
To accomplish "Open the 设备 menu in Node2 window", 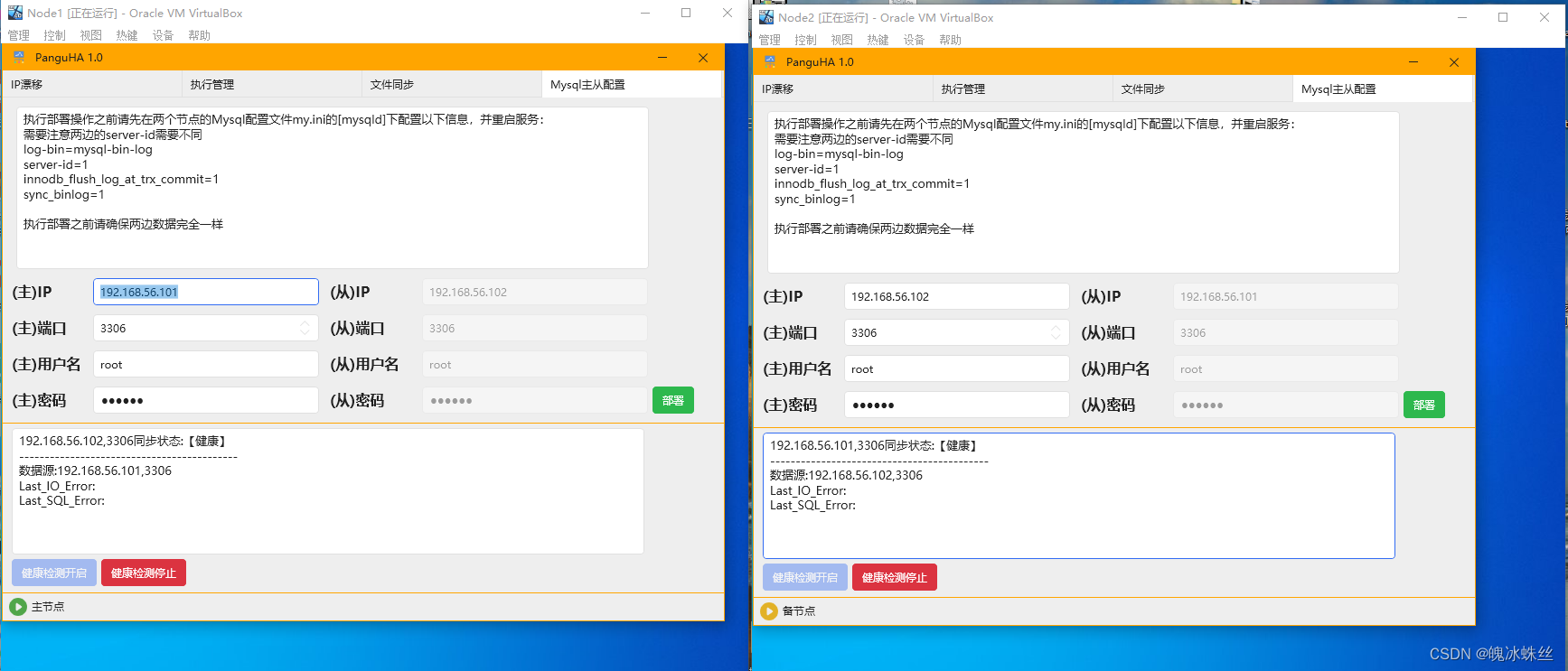I will point(915,40).
